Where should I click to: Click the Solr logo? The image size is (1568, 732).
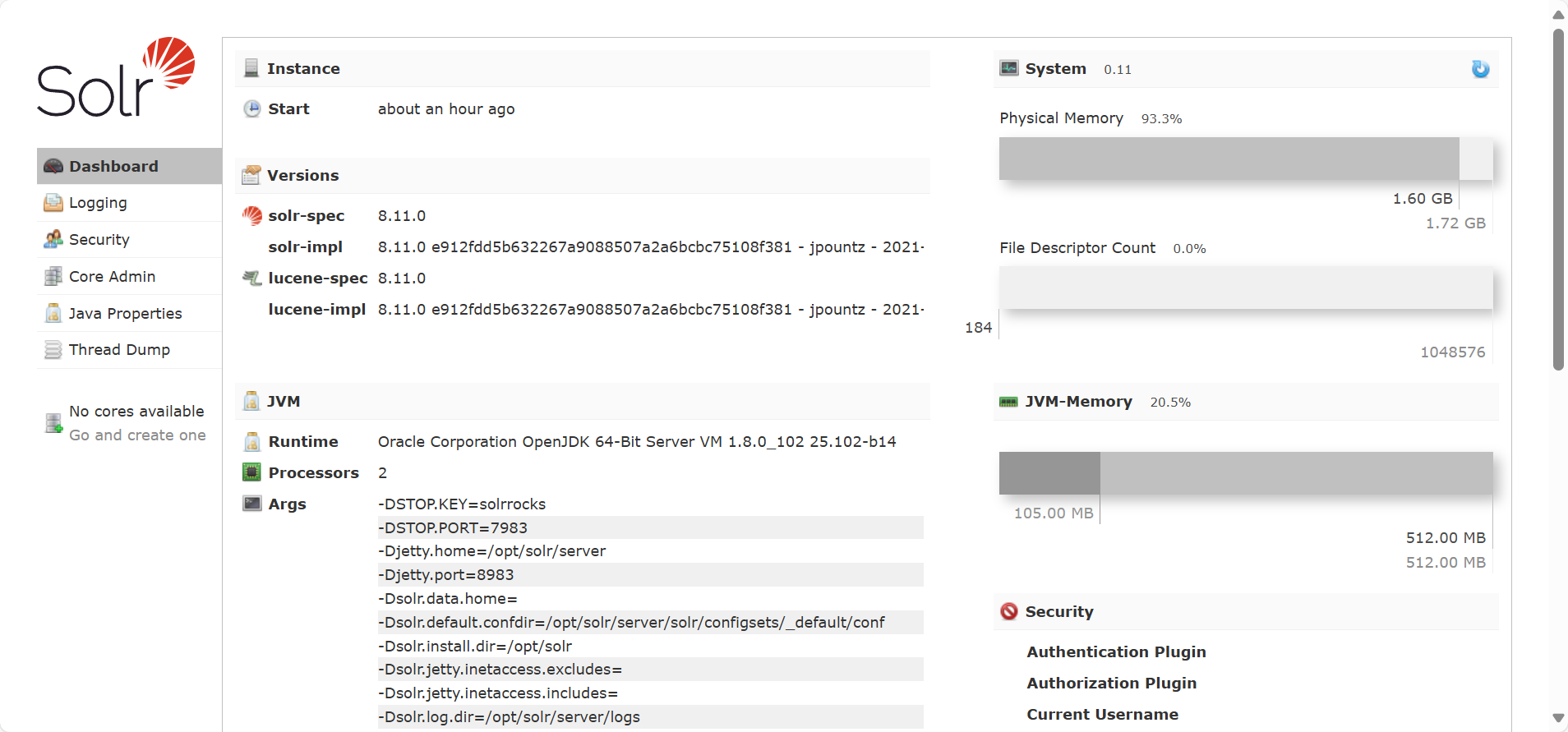coord(116,76)
